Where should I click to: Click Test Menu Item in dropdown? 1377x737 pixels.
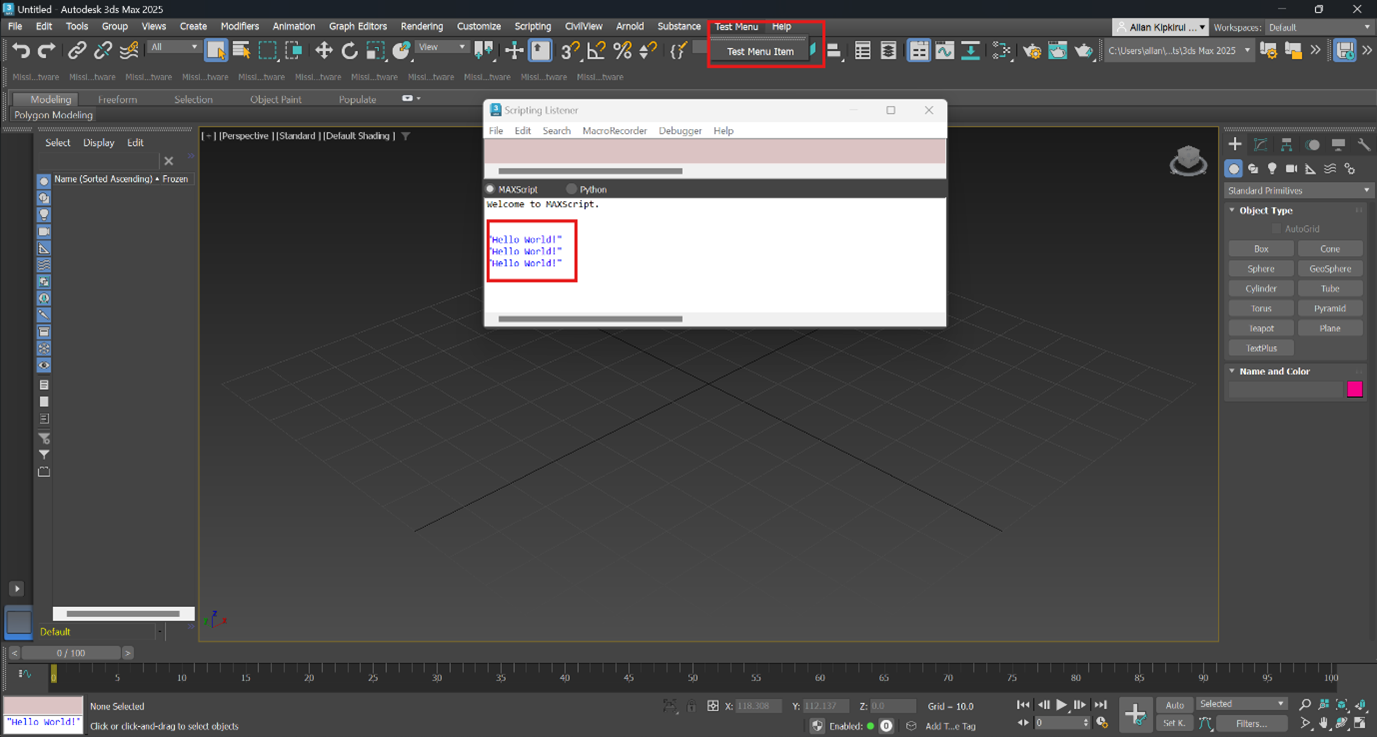click(760, 52)
